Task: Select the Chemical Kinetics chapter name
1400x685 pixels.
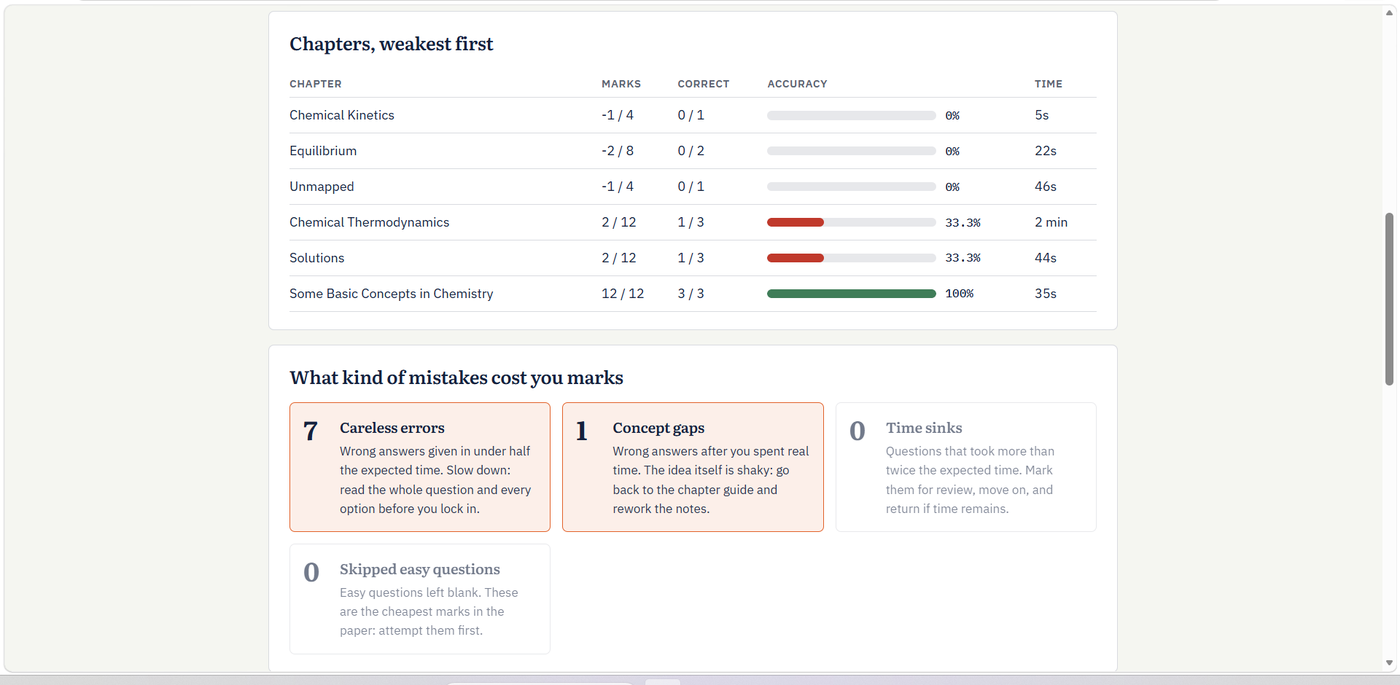Action: 342,115
